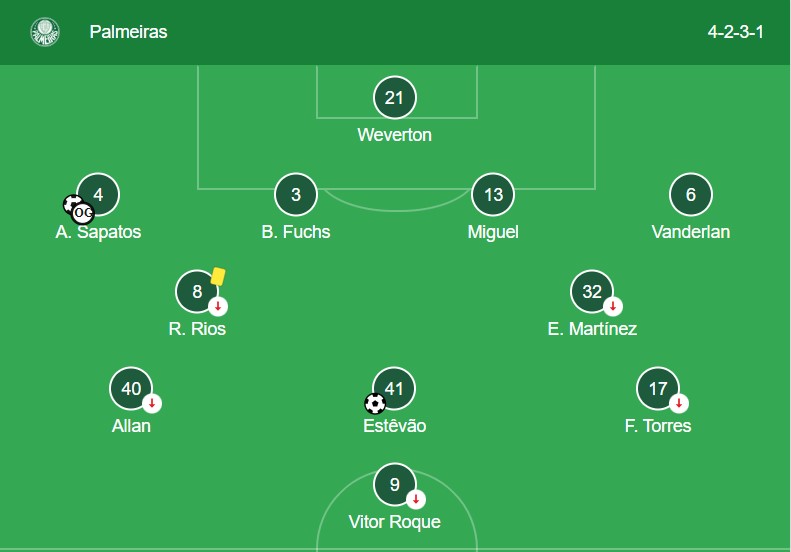This screenshot has height=552, width=791.
Task: Open Vanderlan's number 6 player badge
Action: [x=691, y=195]
